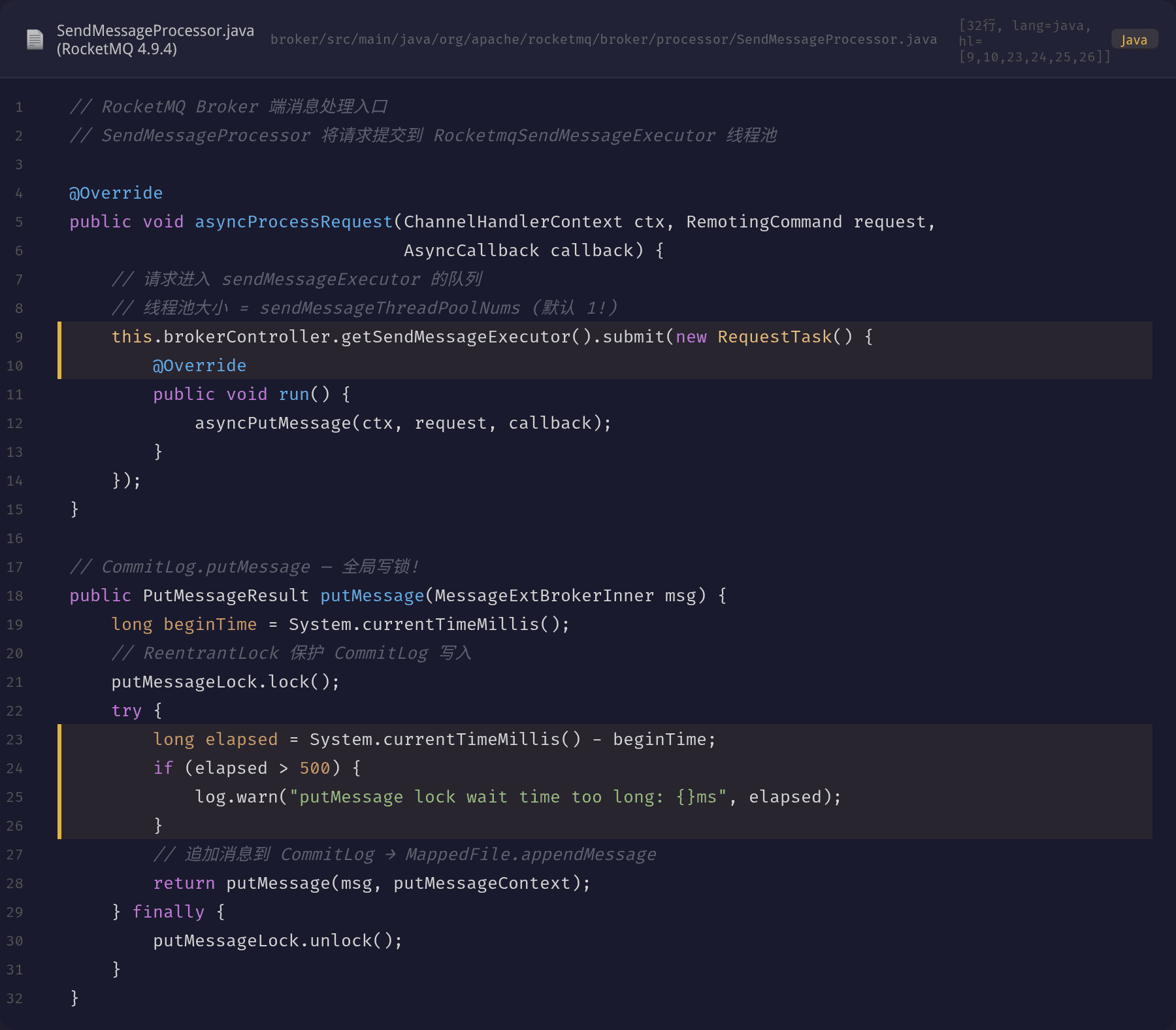Click the ReentrantLock comment on line 20
Image resolution: width=1176 pixels, height=1030 pixels.
[291, 654]
